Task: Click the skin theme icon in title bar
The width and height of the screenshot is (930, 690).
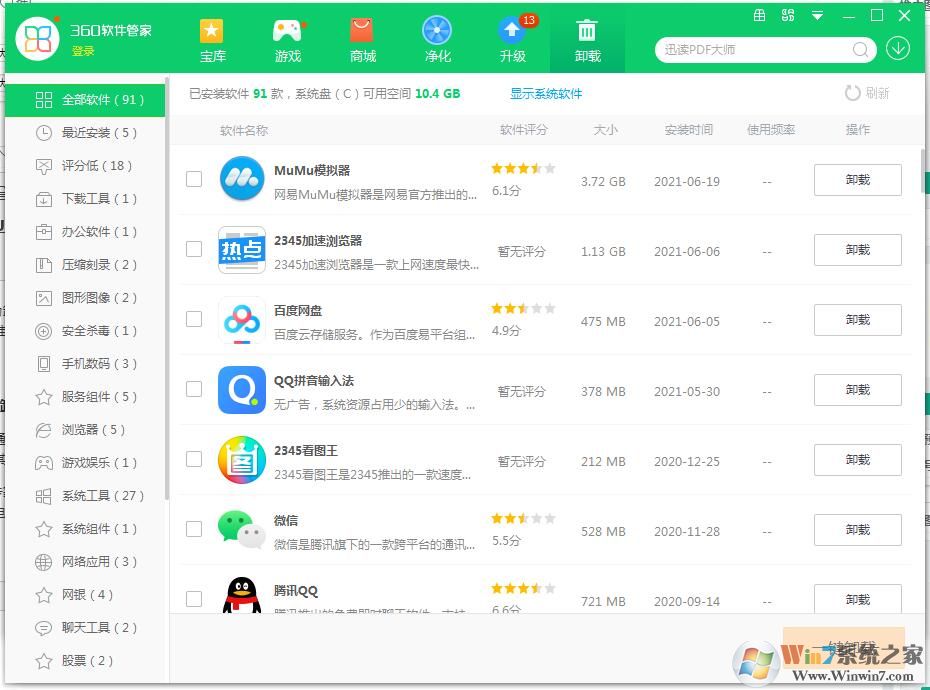Action: point(788,15)
